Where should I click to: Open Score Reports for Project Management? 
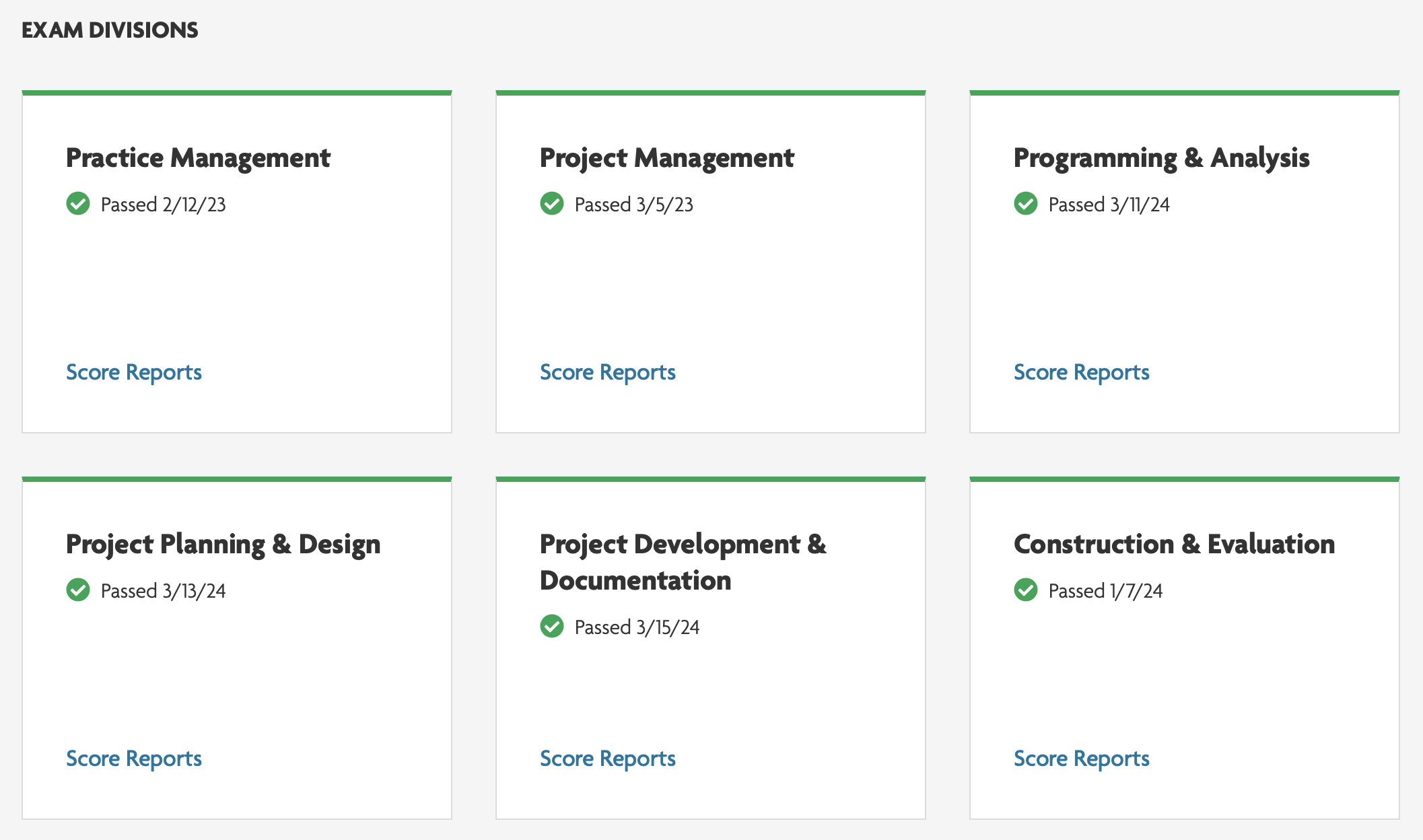pyautogui.click(x=608, y=372)
